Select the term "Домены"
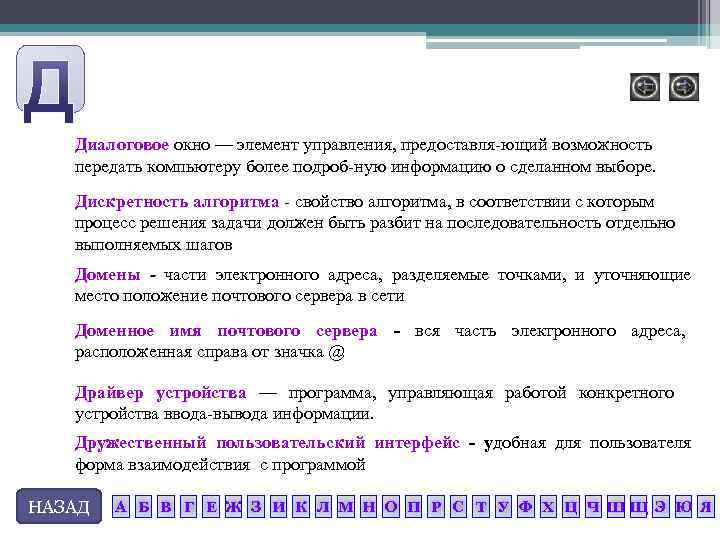The image size is (720, 540). click(107, 275)
